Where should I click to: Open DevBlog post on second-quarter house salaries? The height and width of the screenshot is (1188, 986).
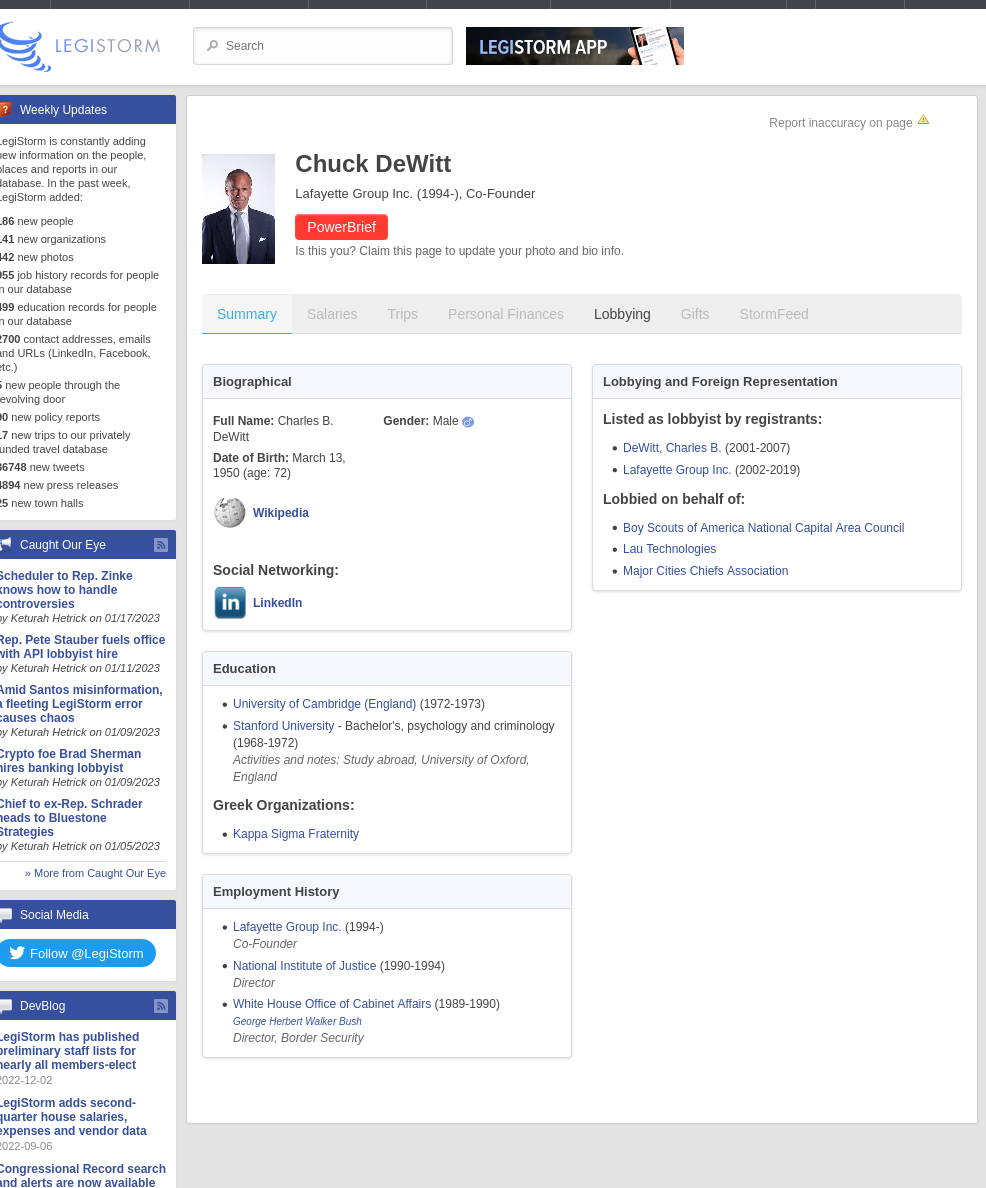coord(73,1117)
